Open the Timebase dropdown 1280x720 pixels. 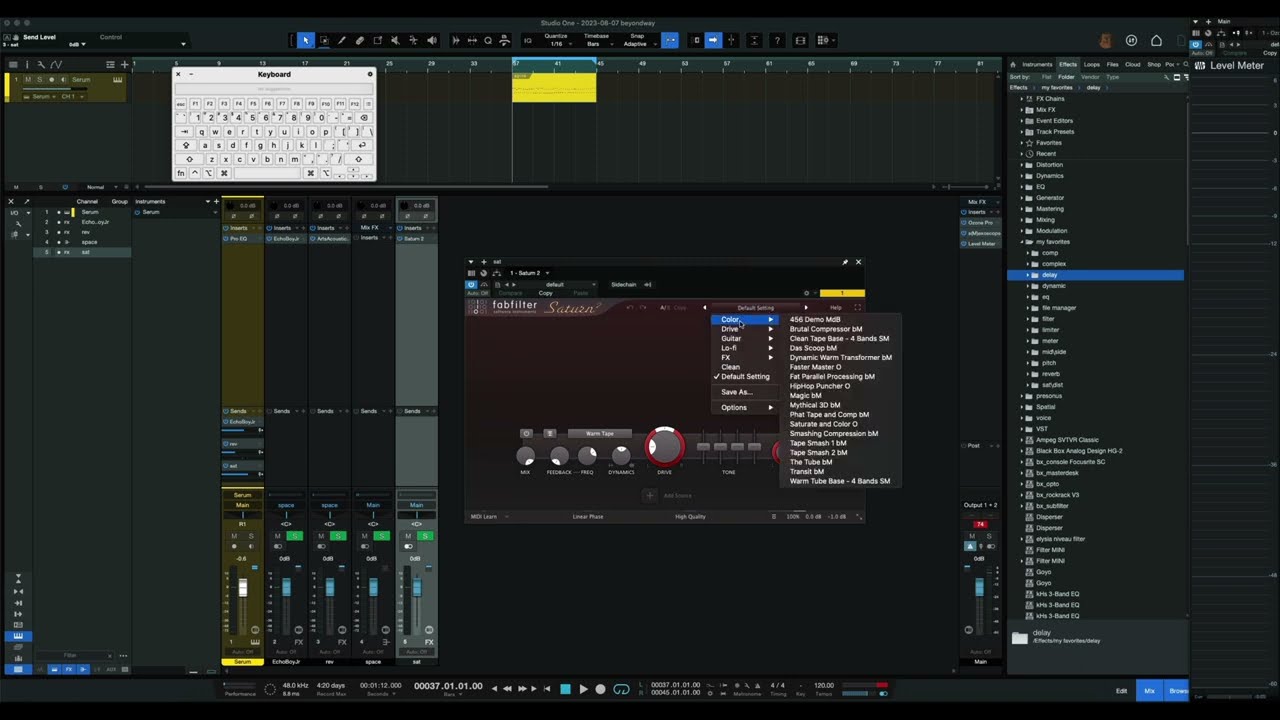[596, 44]
